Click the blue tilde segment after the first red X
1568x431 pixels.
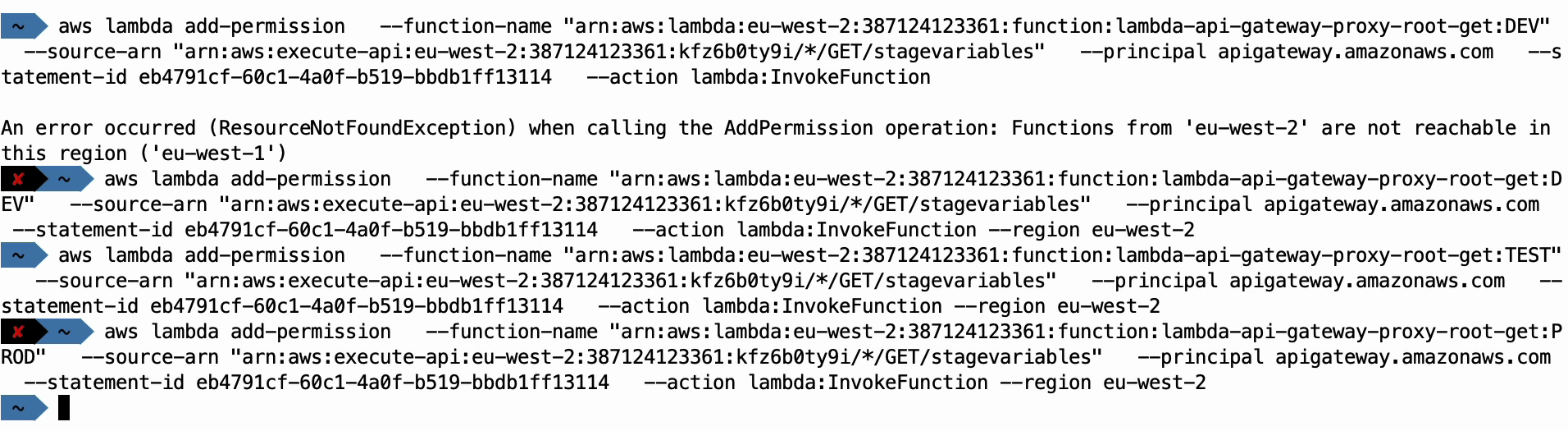66,179
